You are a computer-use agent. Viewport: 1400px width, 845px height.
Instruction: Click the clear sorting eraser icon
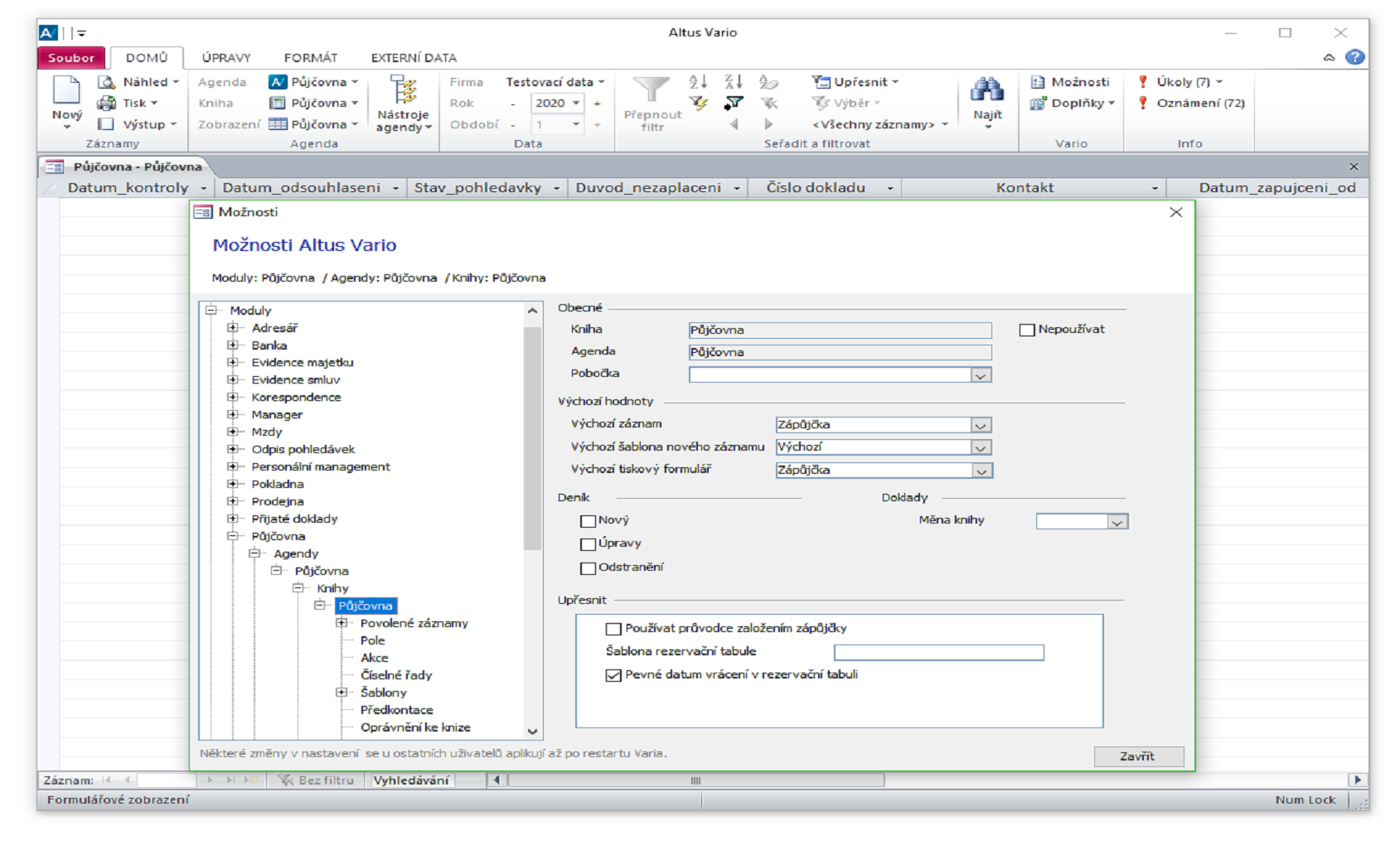coord(768,82)
